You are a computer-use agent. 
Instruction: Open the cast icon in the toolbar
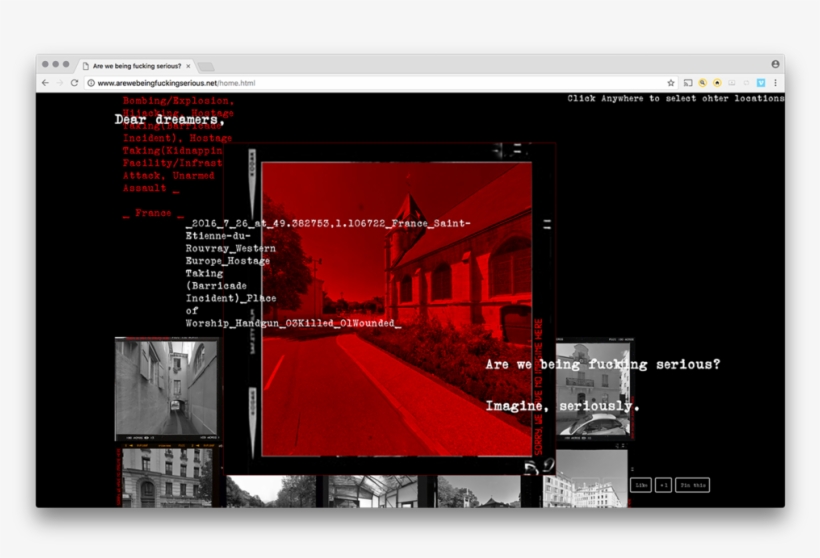(688, 83)
